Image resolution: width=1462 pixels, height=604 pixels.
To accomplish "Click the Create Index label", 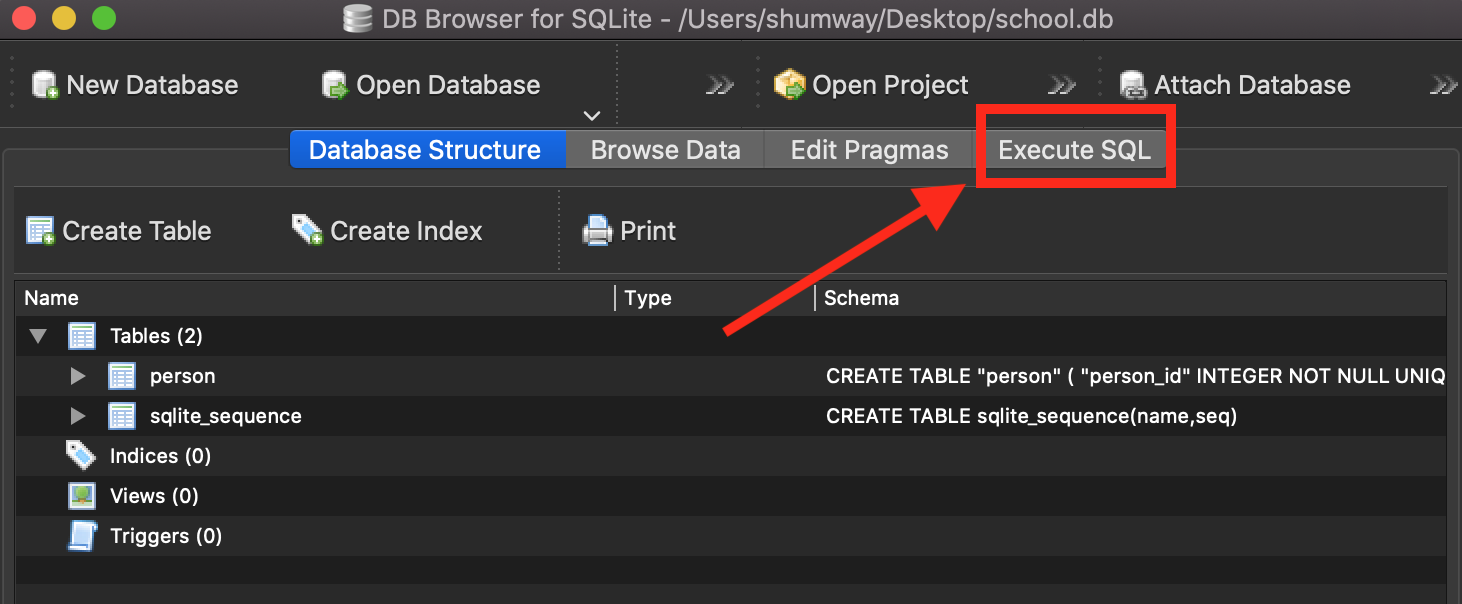I will 406,231.
